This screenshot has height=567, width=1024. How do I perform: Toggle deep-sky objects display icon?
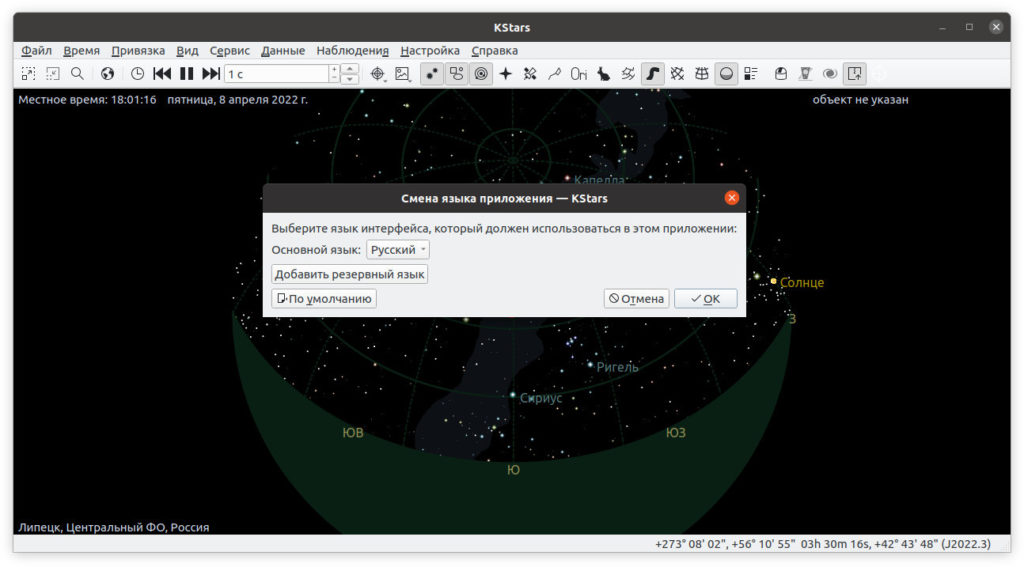[x=456, y=74]
